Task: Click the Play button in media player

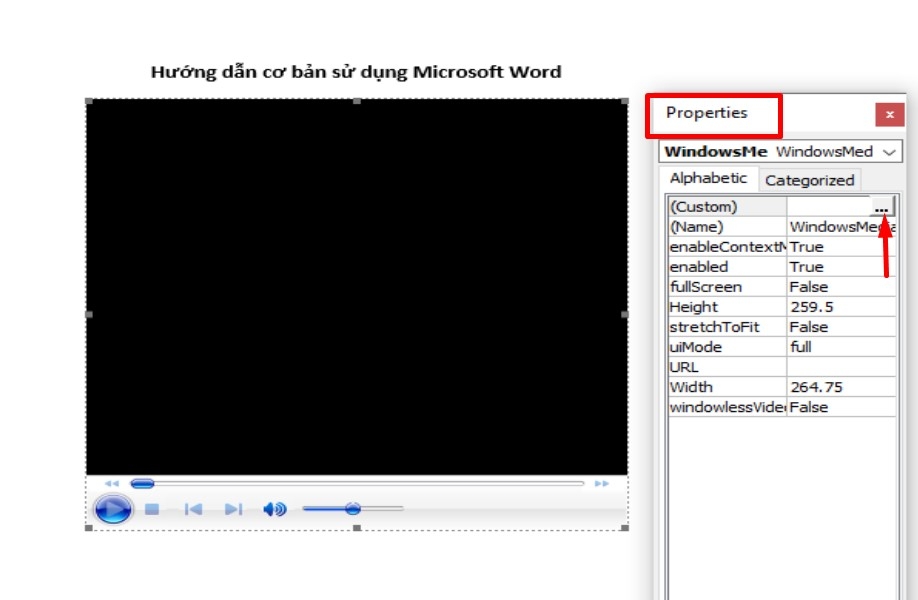Action: [x=113, y=509]
